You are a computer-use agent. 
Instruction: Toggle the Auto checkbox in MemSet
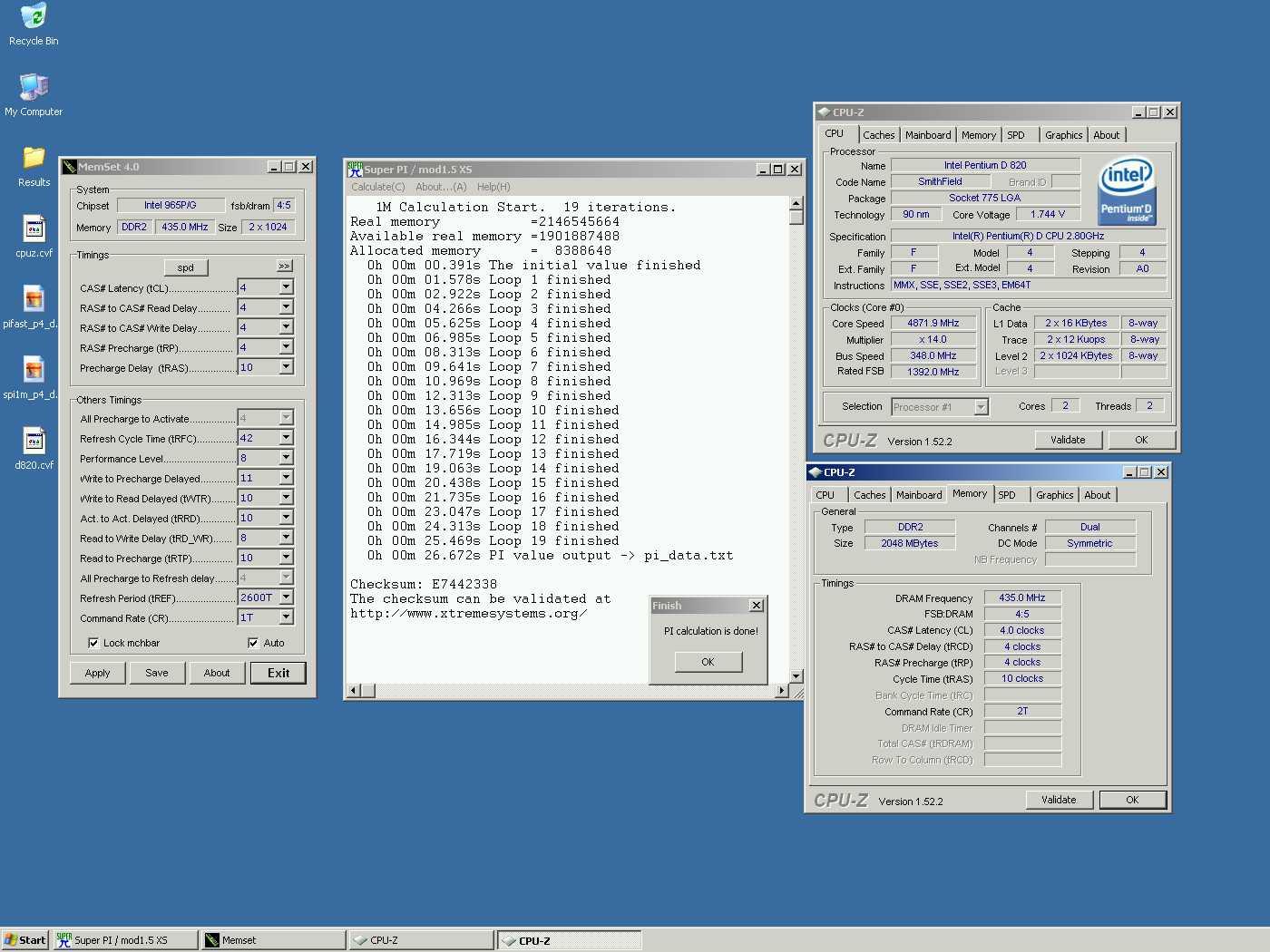coord(253,643)
